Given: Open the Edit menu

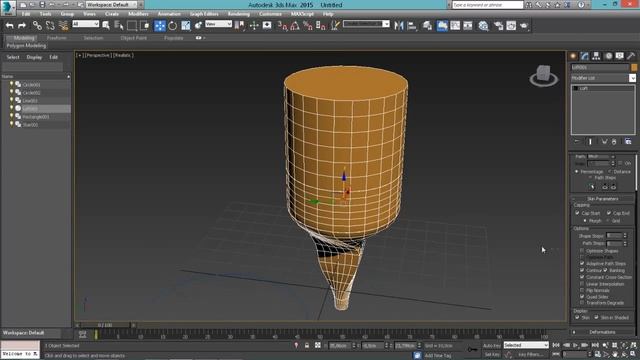Looking at the screenshot, I should click(x=26, y=14).
